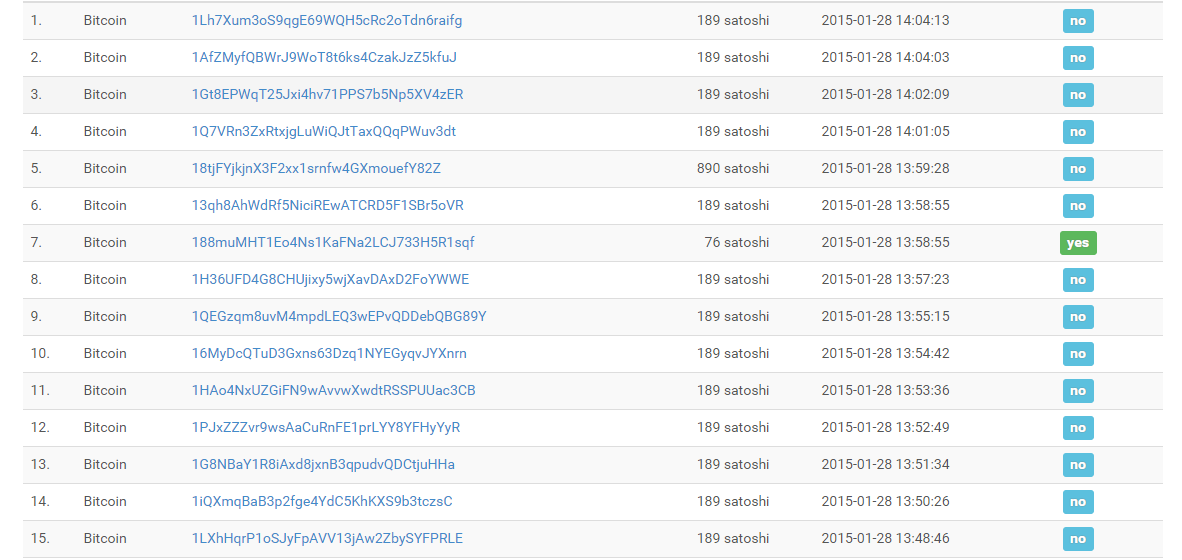Click the 189 satoshi amount in row 13

(x=733, y=464)
